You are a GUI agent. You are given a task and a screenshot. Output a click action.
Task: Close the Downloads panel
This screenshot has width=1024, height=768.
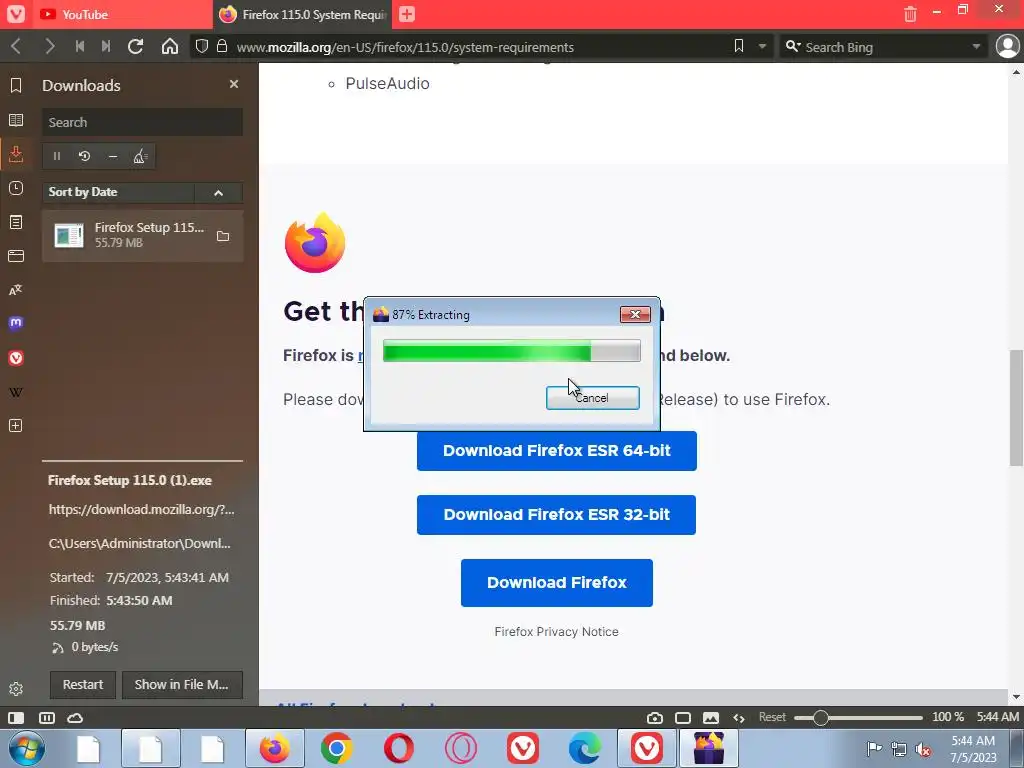pyautogui.click(x=234, y=84)
